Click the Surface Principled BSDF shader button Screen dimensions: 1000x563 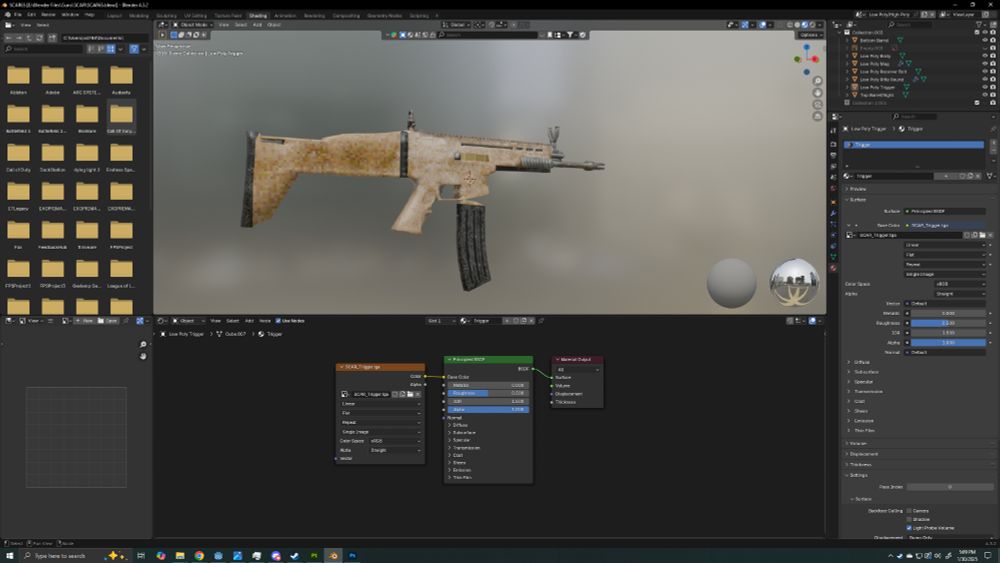pyautogui.click(x=945, y=211)
